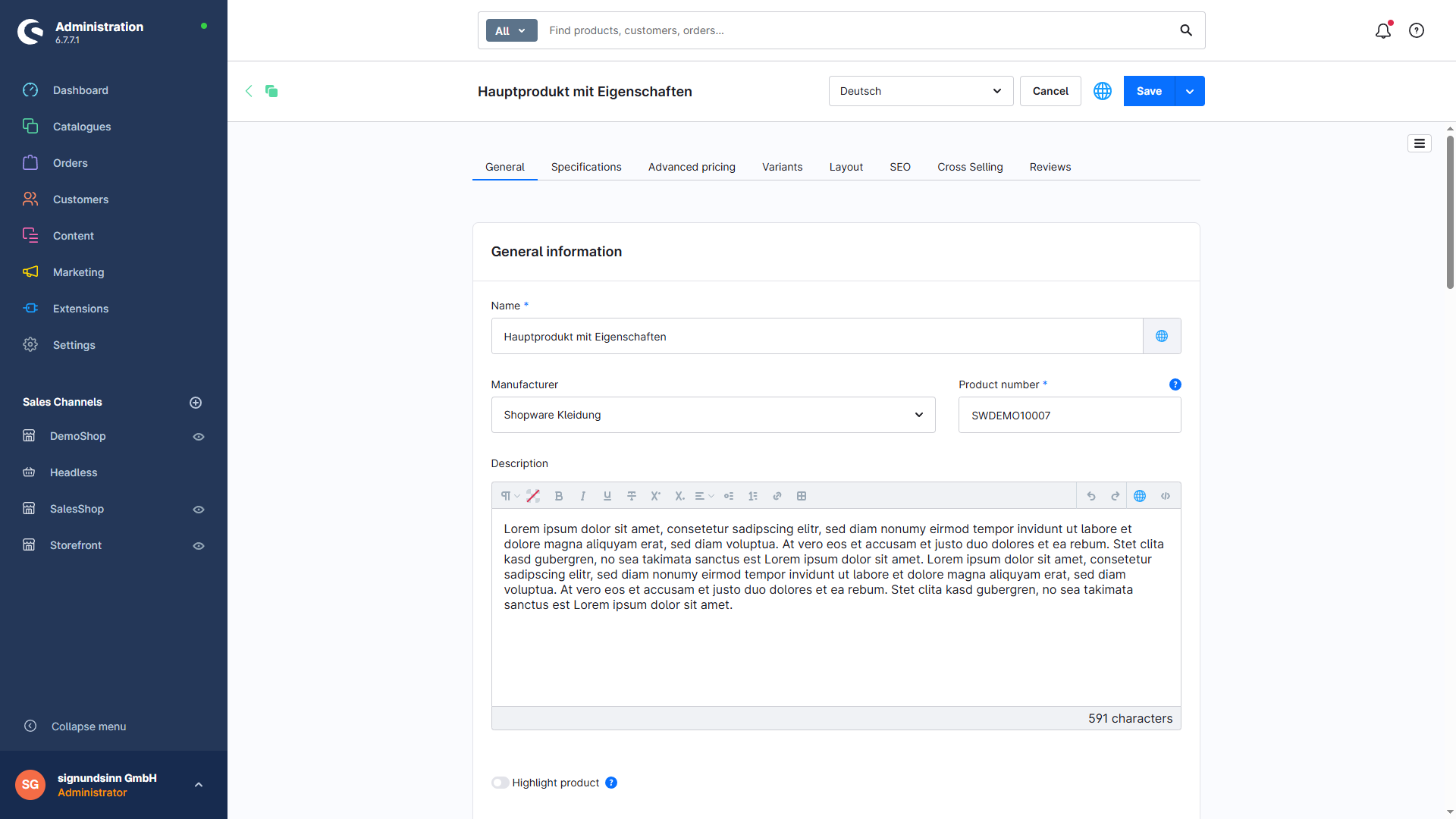Insert a table in the description
Viewport: 1456px width, 819px height.
[x=802, y=496]
